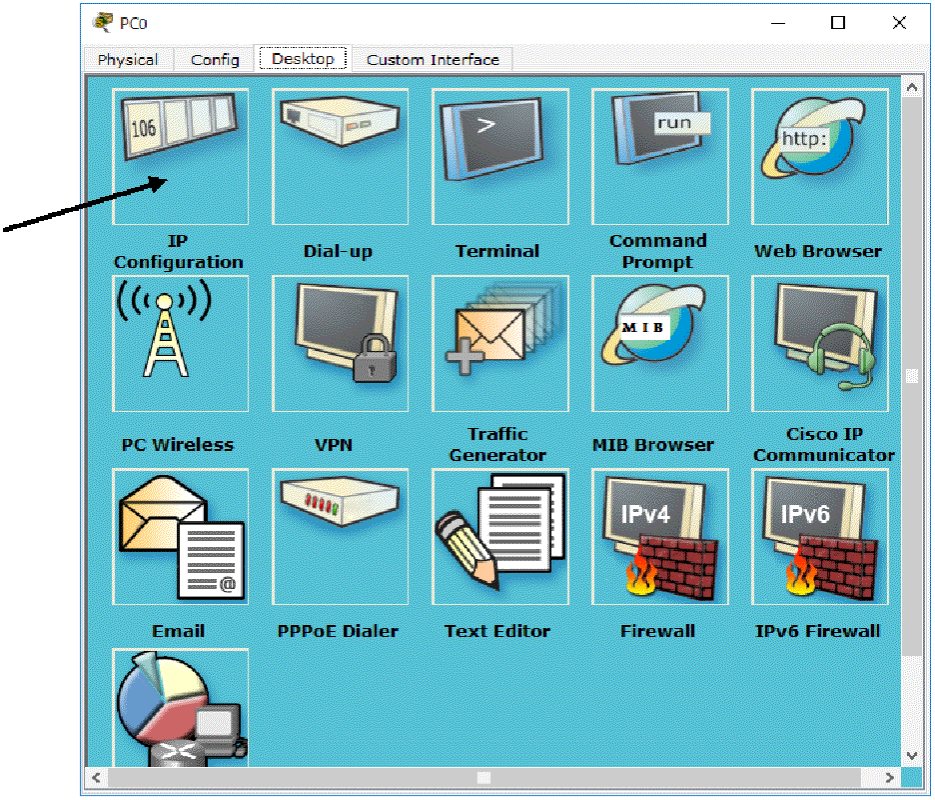Launch the Dial-up utility

[x=340, y=156]
